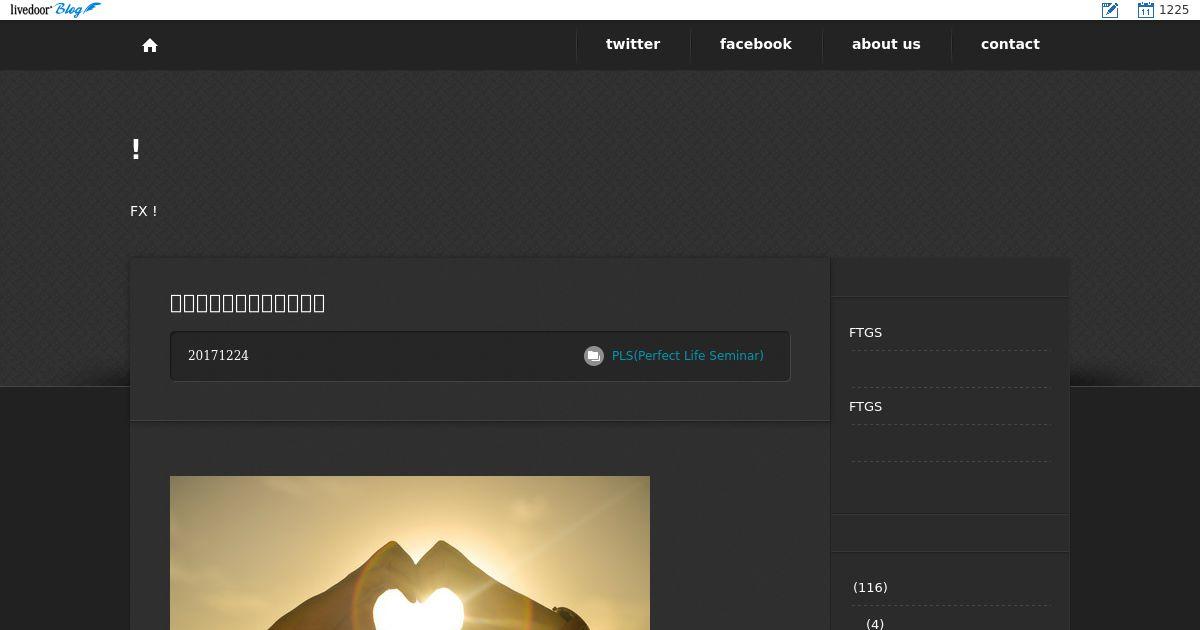Click the blog description "FX !"

pyautogui.click(x=144, y=211)
